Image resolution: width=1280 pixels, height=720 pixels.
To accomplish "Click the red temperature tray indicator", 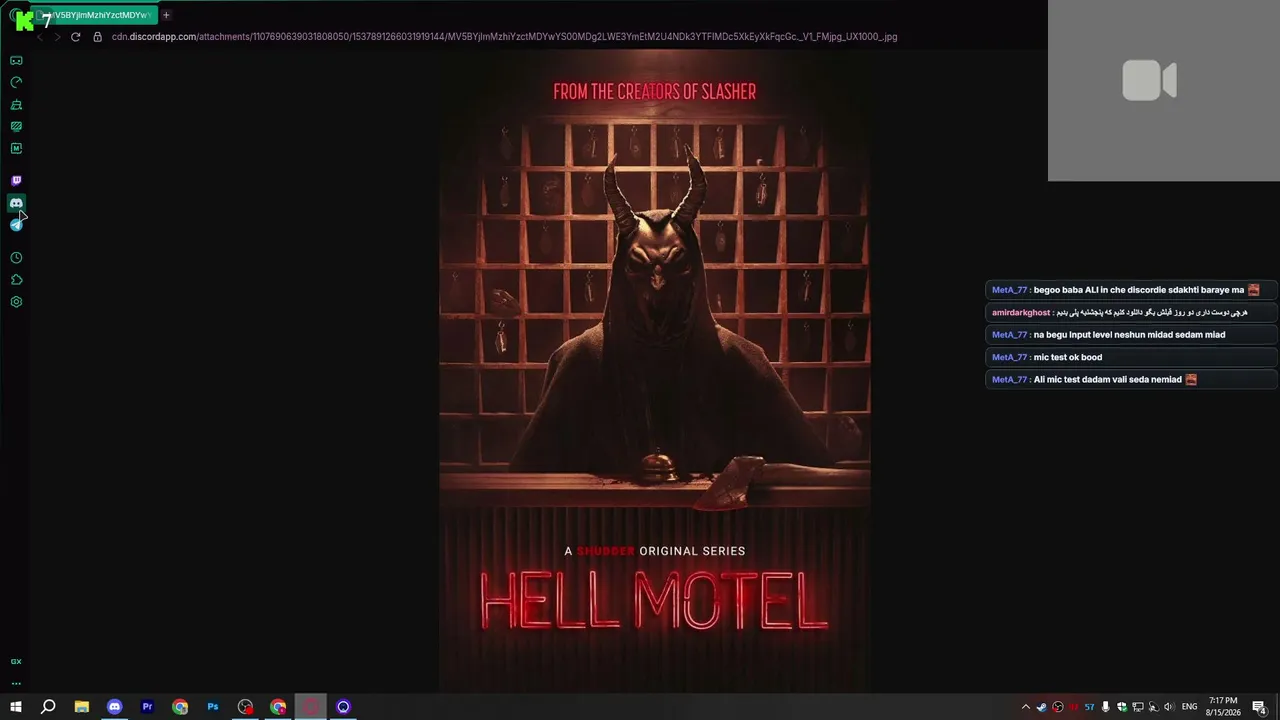I will coord(1073,707).
